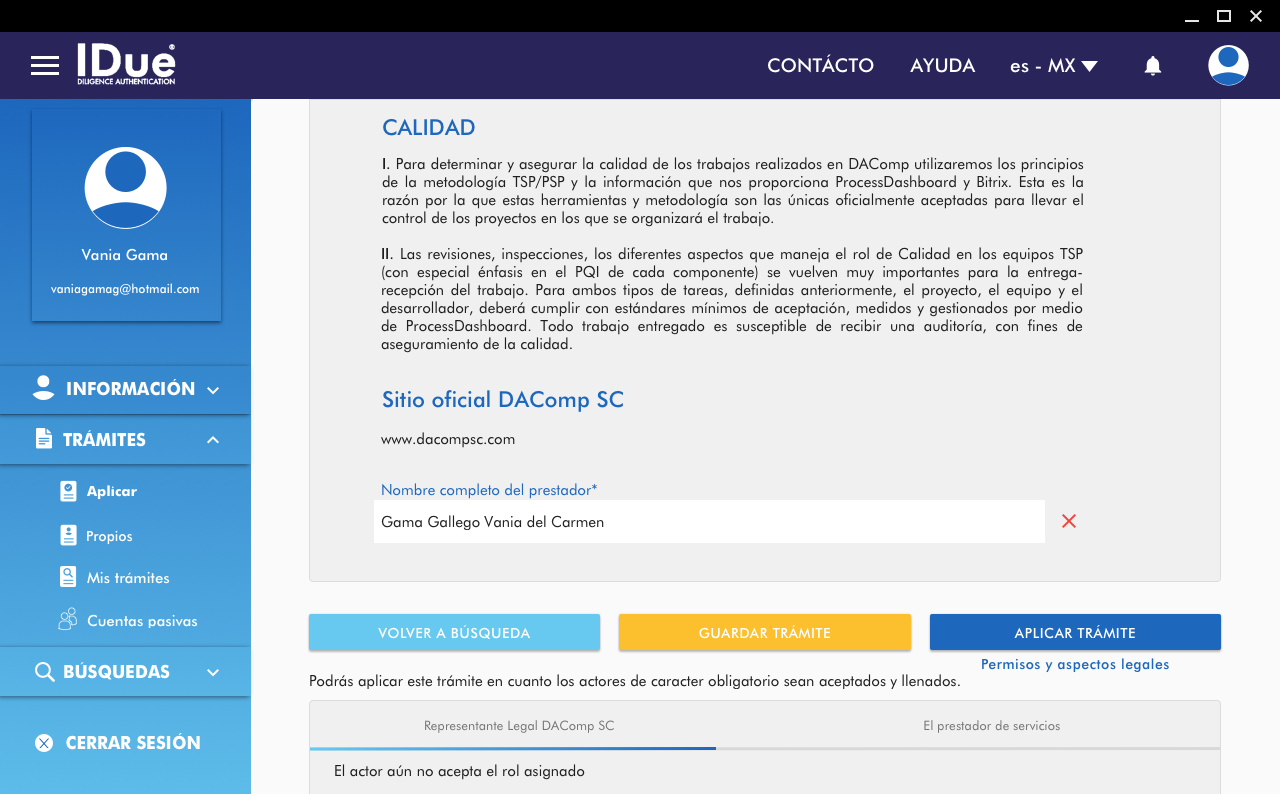Click the Mis trámites icon
The image size is (1280, 794).
tap(68, 578)
